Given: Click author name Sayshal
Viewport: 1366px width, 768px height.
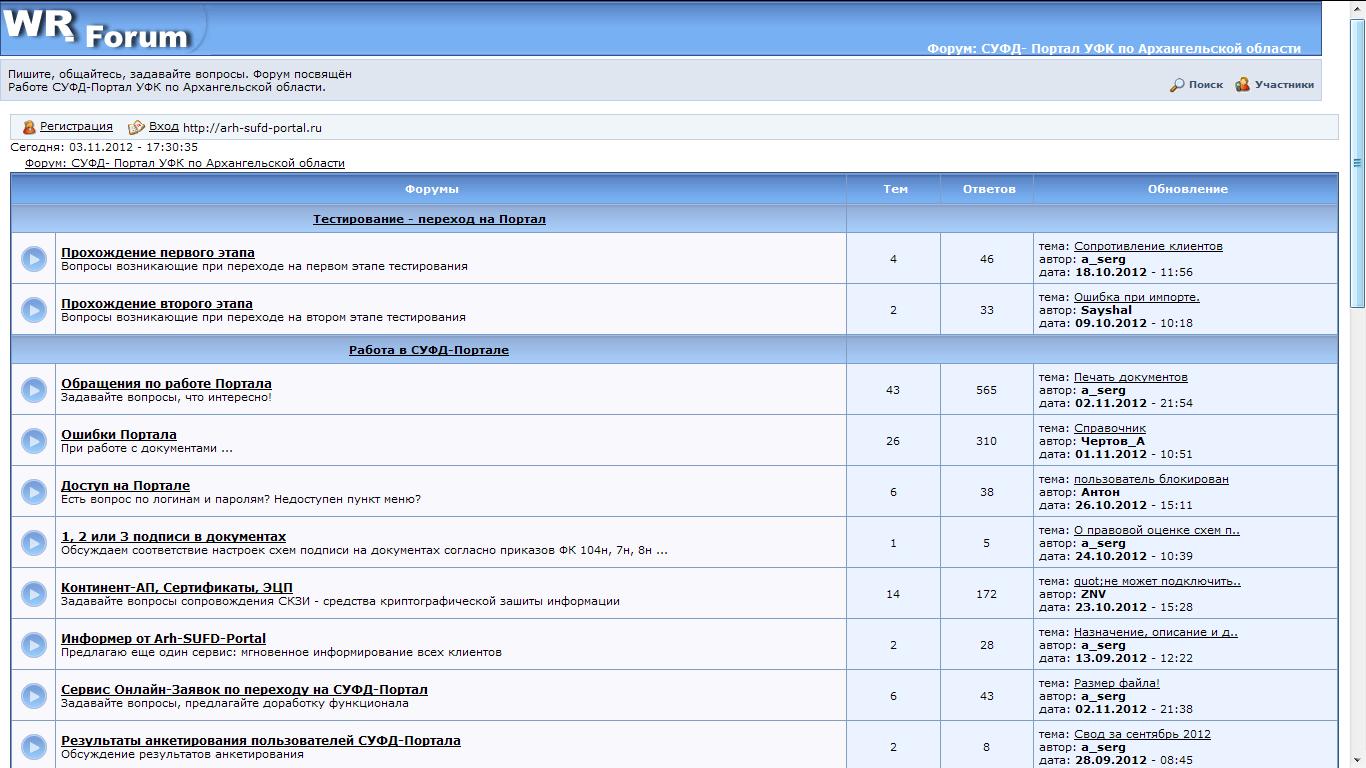Looking at the screenshot, I should tap(1106, 310).
